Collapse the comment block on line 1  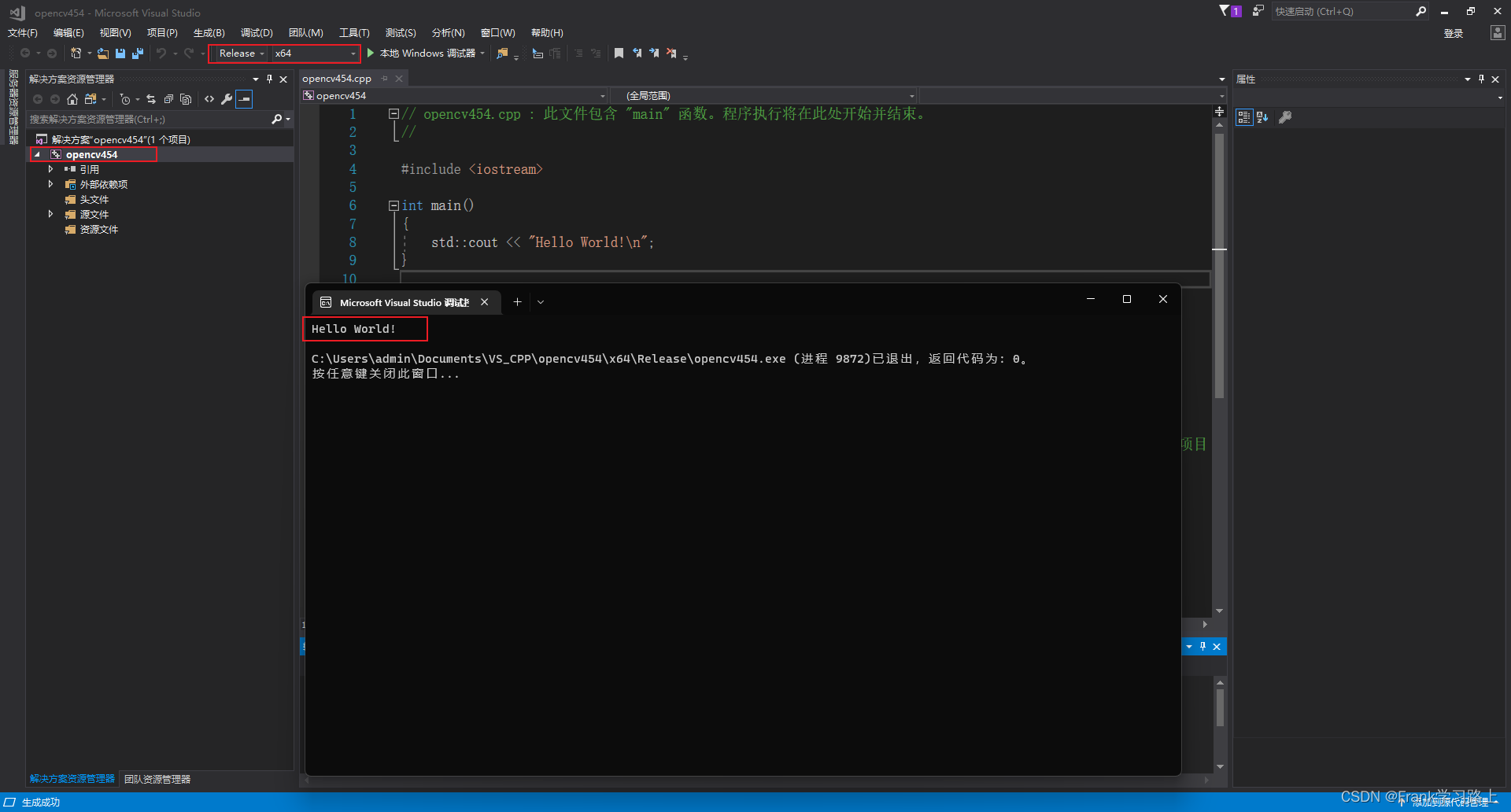click(393, 114)
